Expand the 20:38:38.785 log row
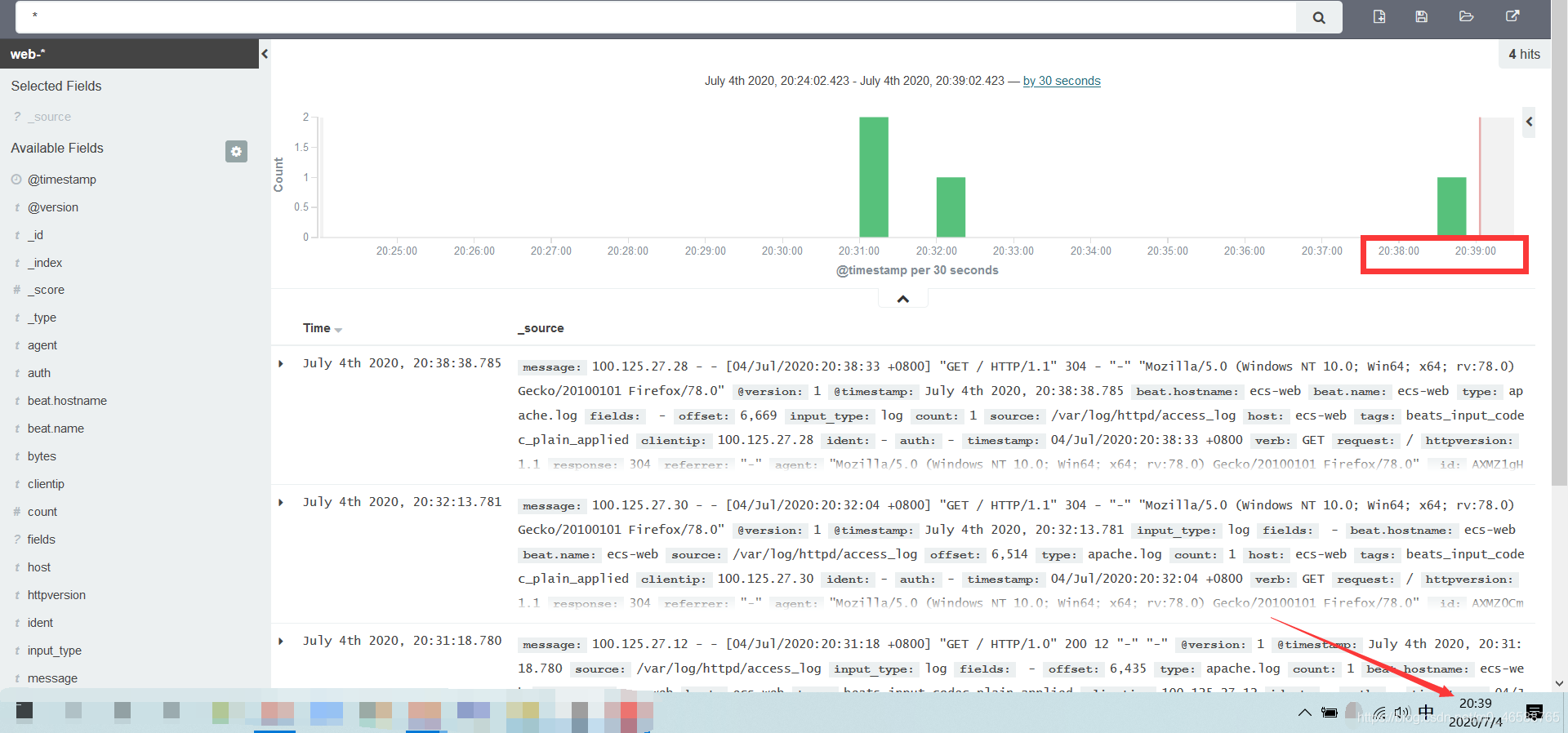Image resolution: width=1568 pixels, height=733 pixels. click(281, 364)
